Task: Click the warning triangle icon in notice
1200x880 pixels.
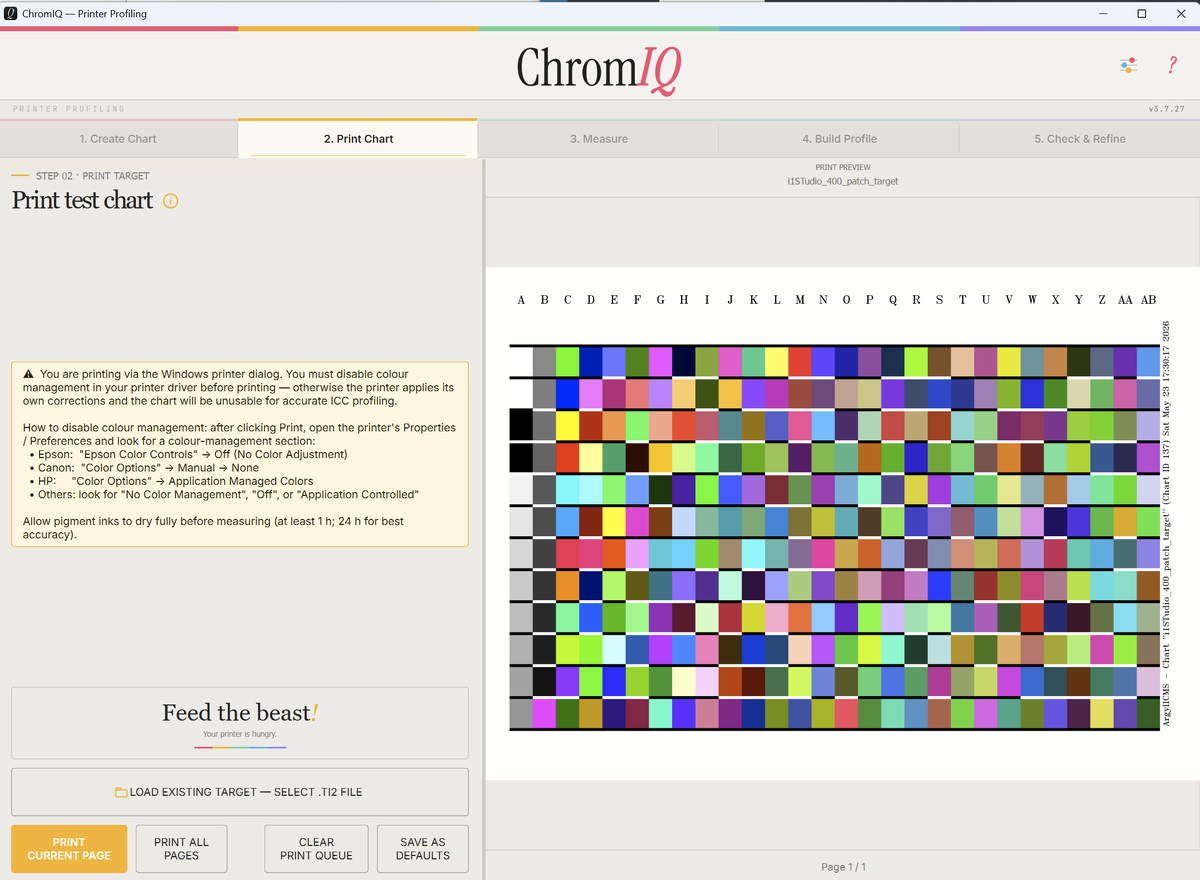Action: click(28, 374)
